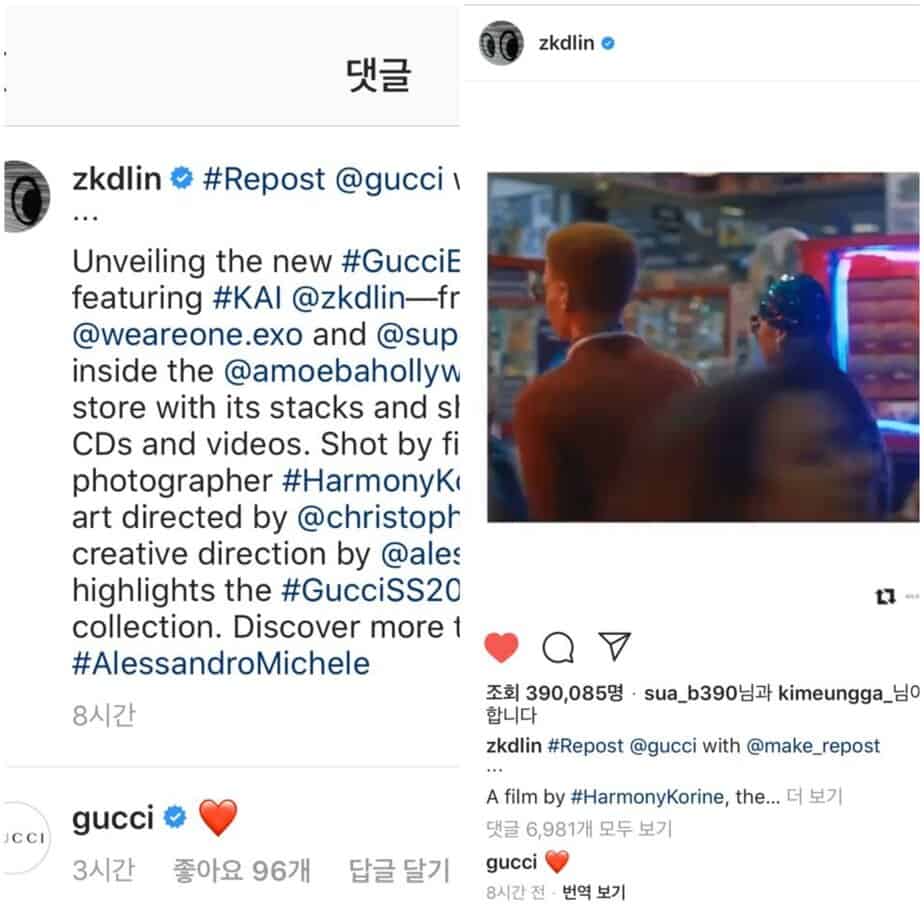Tap 답글 달기 to reply to gucci
Viewport: 924px width, 924px height.
pyautogui.click(x=400, y=870)
